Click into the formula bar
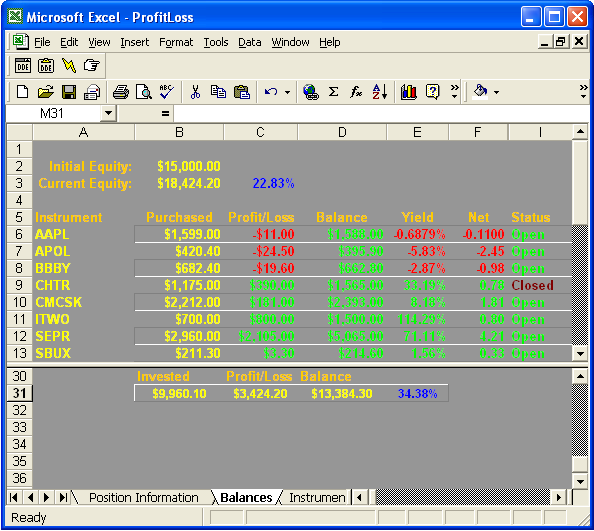This screenshot has height=531, width=594. click(x=381, y=113)
